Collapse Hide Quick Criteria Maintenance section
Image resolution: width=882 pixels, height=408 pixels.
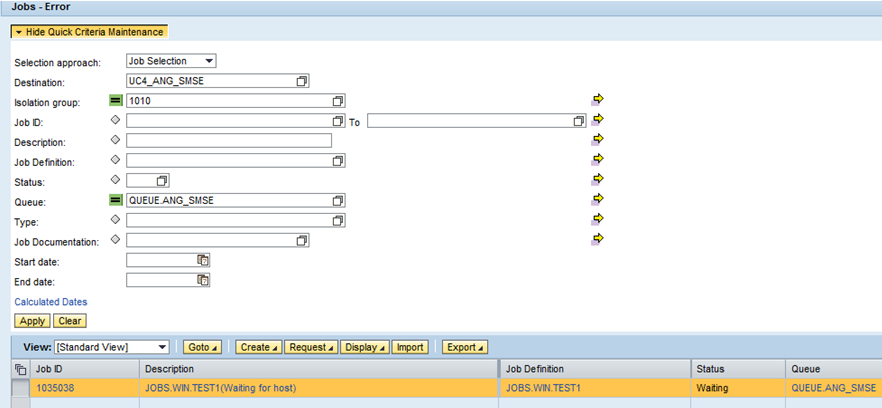pyautogui.click(x=89, y=32)
